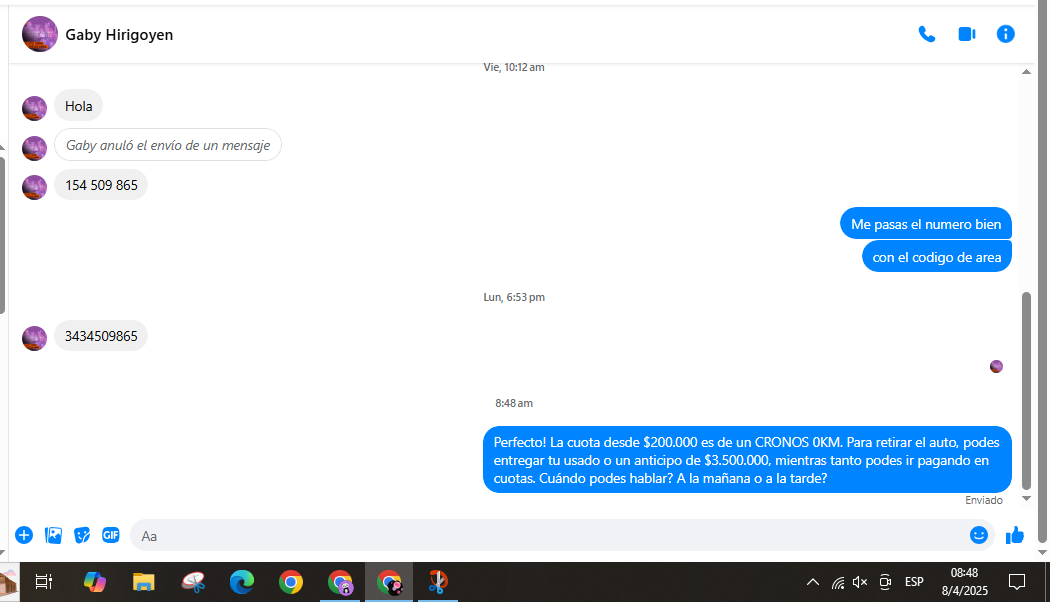
Task: Open the clock showing 08:48 8/4/2025
Action: point(964,581)
